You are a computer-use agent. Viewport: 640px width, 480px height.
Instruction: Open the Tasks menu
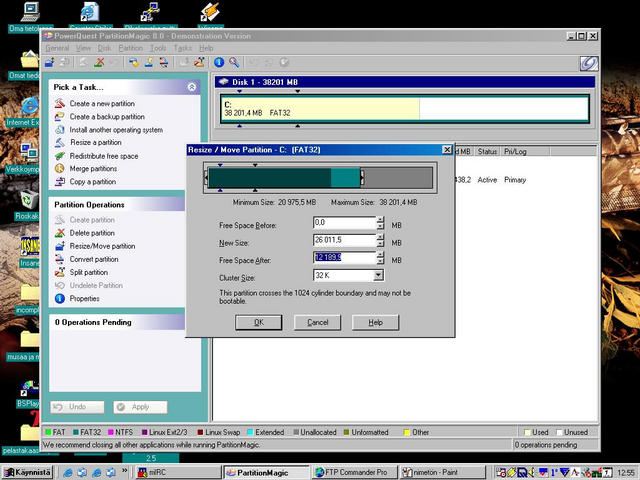pyautogui.click(x=182, y=48)
